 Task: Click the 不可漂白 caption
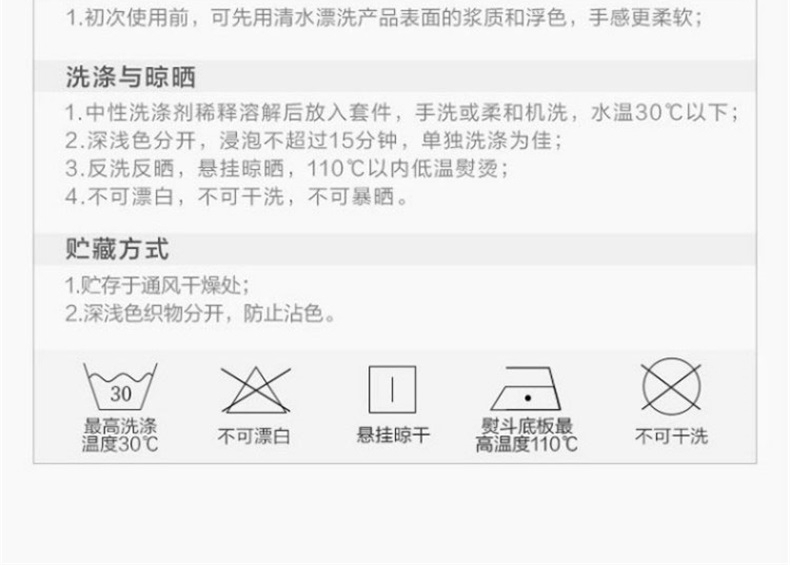point(254,436)
